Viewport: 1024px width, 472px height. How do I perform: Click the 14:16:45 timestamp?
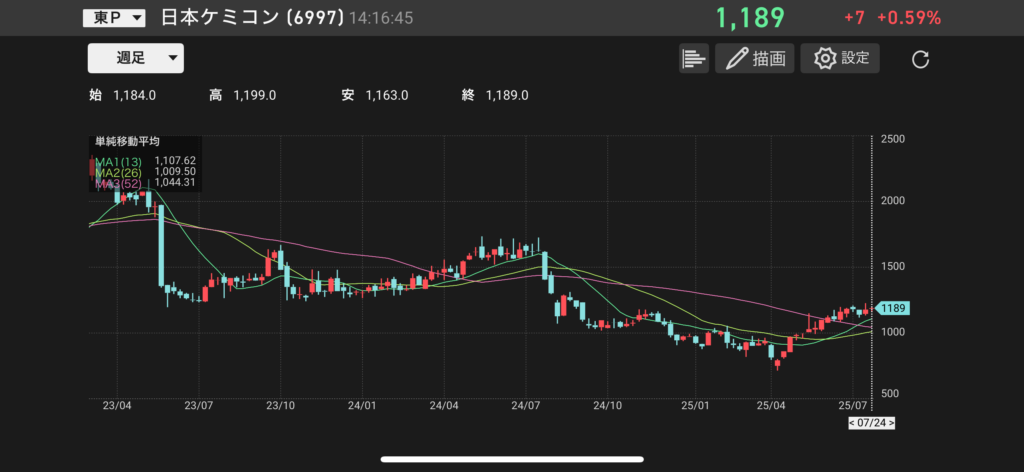(381, 18)
